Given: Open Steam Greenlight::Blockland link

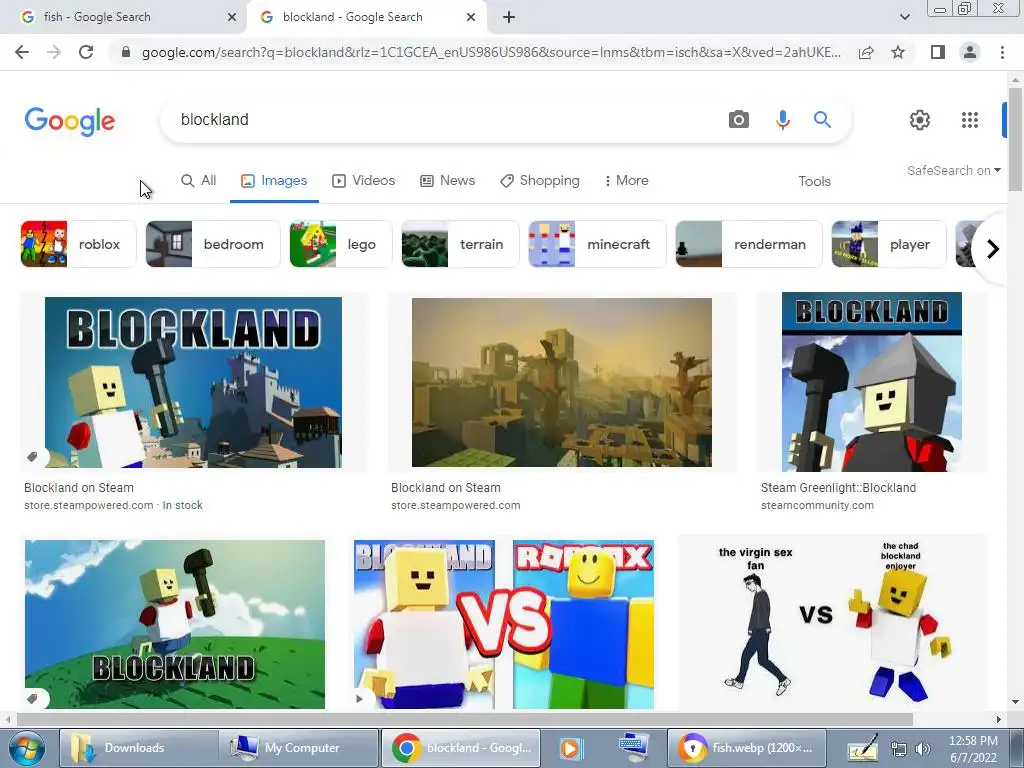Looking at the screenshot, I should click(x=839, y=488).
